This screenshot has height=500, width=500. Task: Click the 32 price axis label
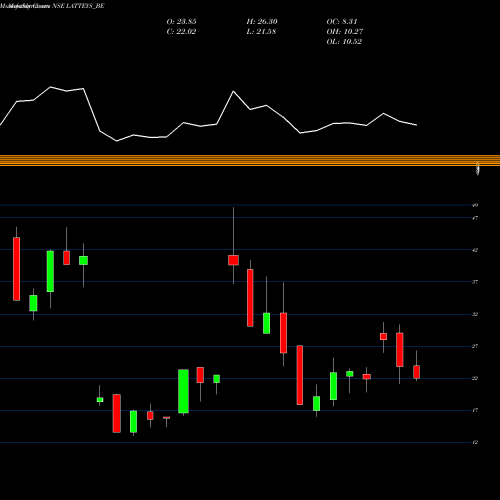(x=475, y=314)
